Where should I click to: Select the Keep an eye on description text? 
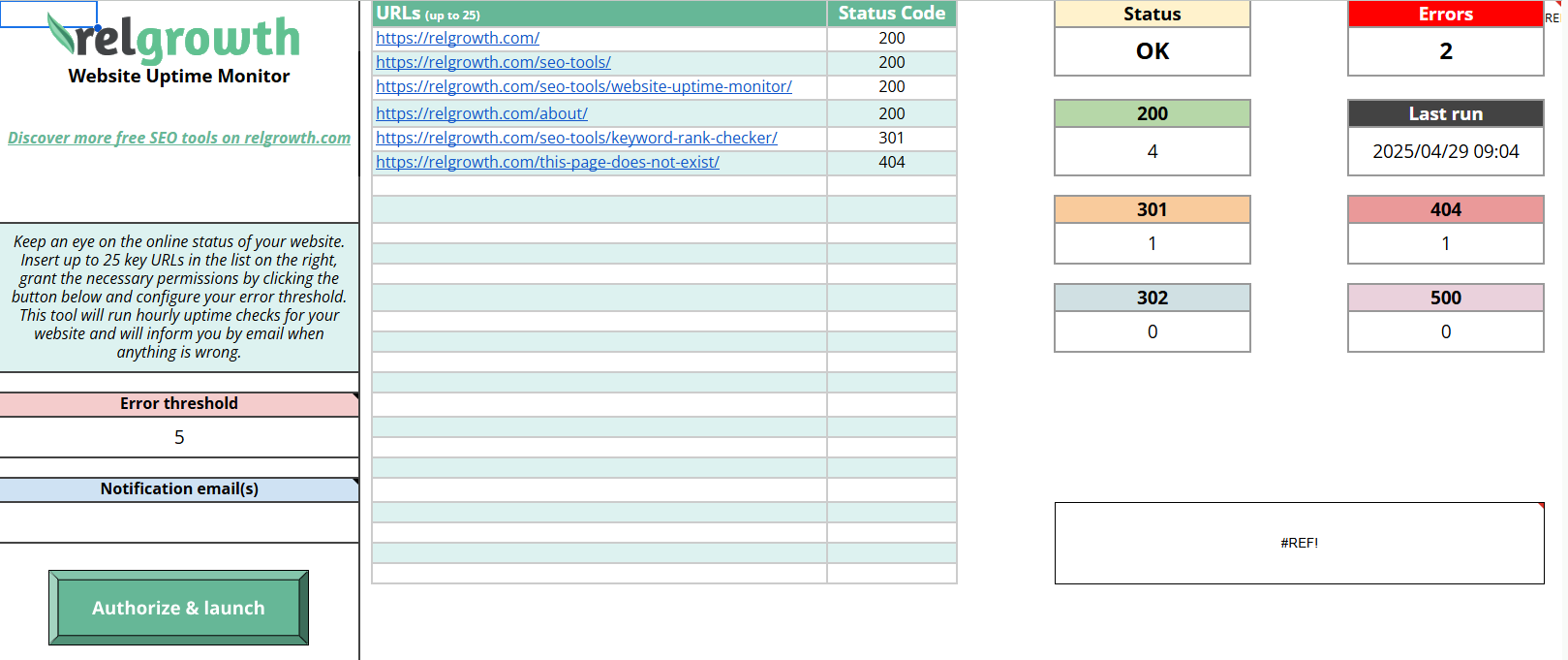coord(179,297)
